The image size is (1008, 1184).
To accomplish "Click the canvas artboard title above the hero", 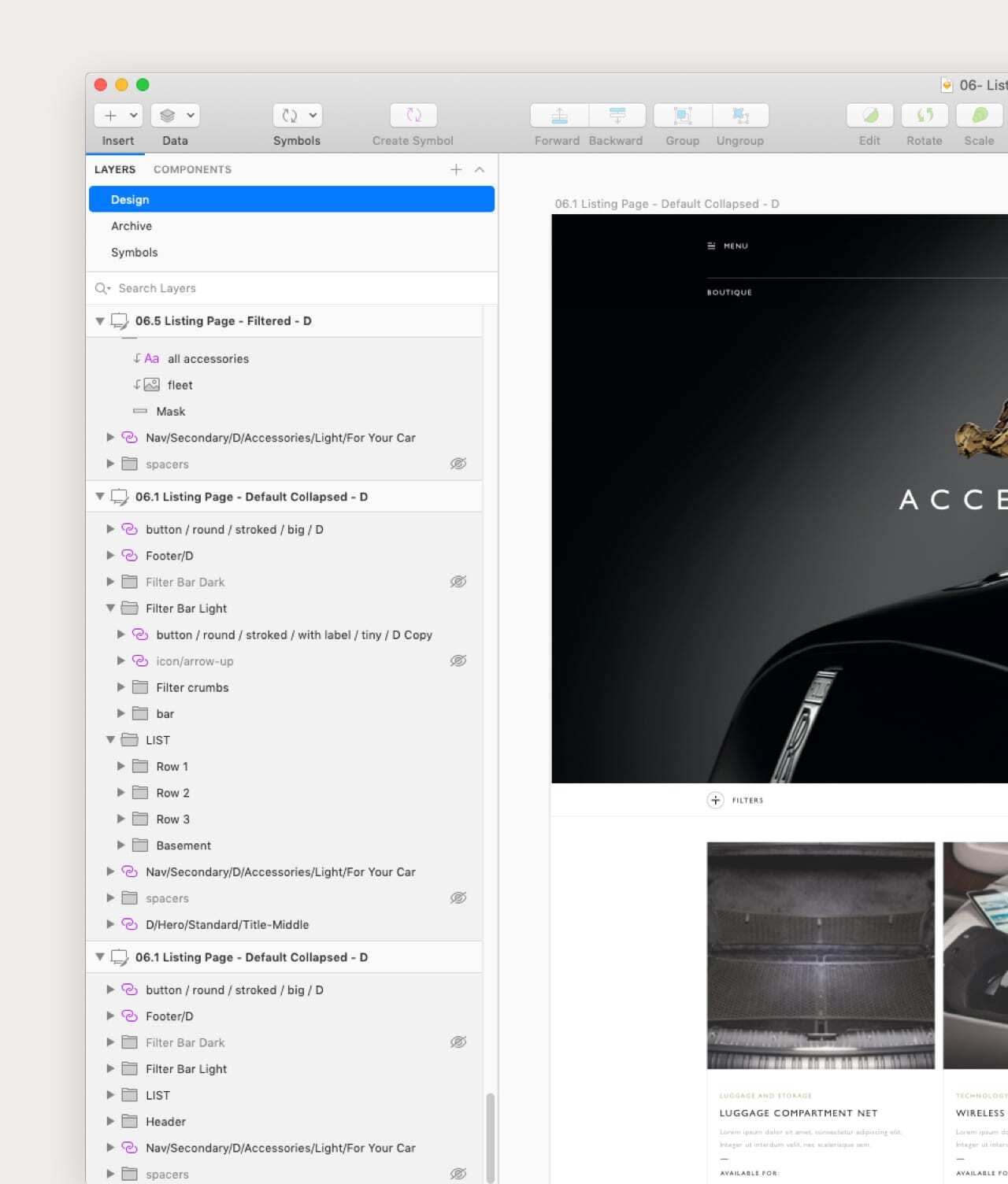I will 667,204.
